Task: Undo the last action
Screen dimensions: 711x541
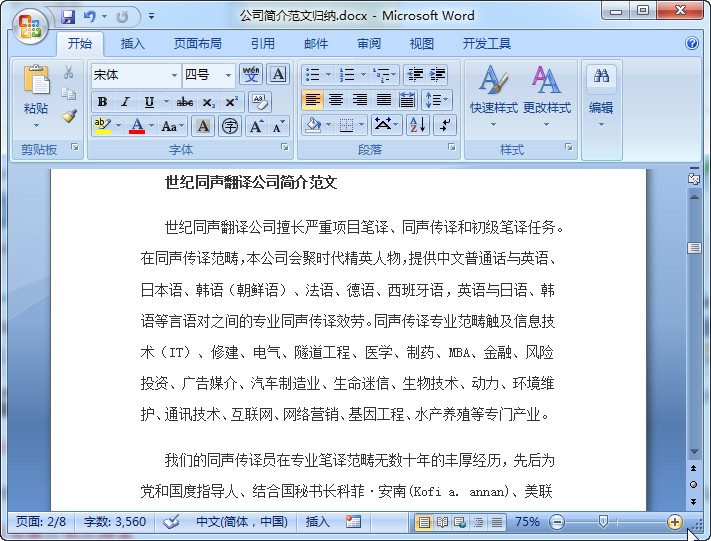Action: [89, 17]
